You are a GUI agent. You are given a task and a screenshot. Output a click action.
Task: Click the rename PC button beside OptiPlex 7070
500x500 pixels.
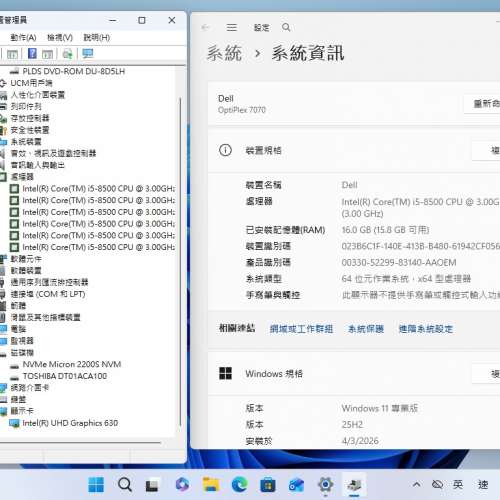pyautogui.click(x=482, y=104)
